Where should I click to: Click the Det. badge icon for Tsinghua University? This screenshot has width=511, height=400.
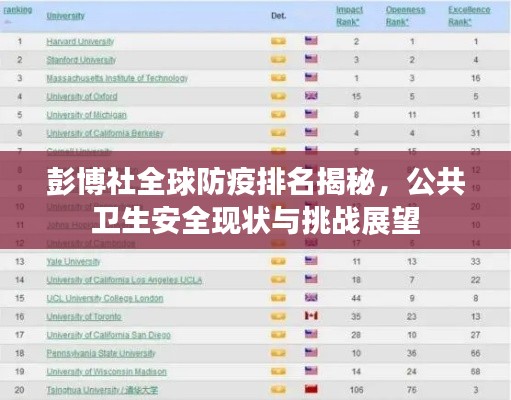point(278,389)
